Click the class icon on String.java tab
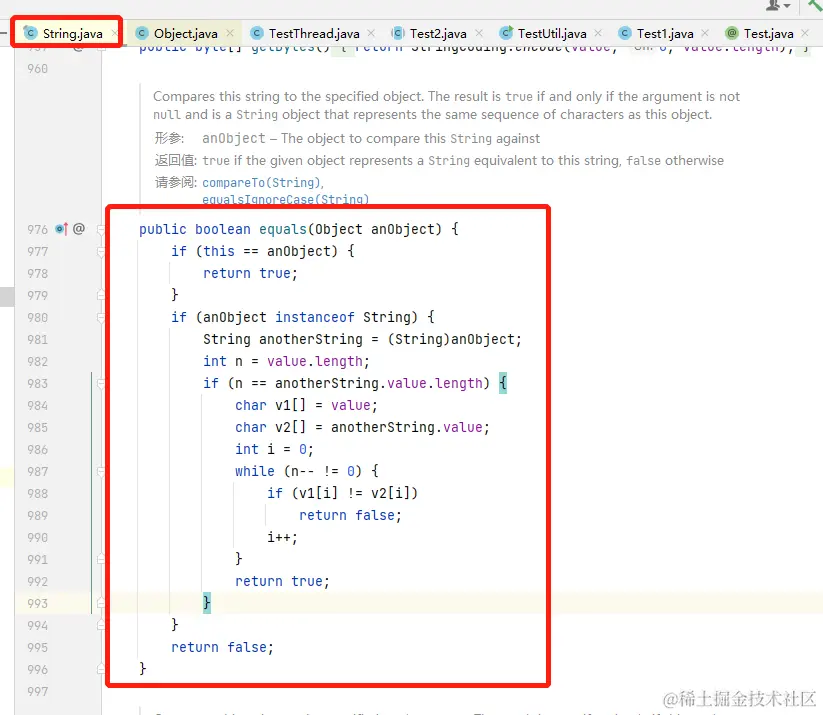 [30, 33]
